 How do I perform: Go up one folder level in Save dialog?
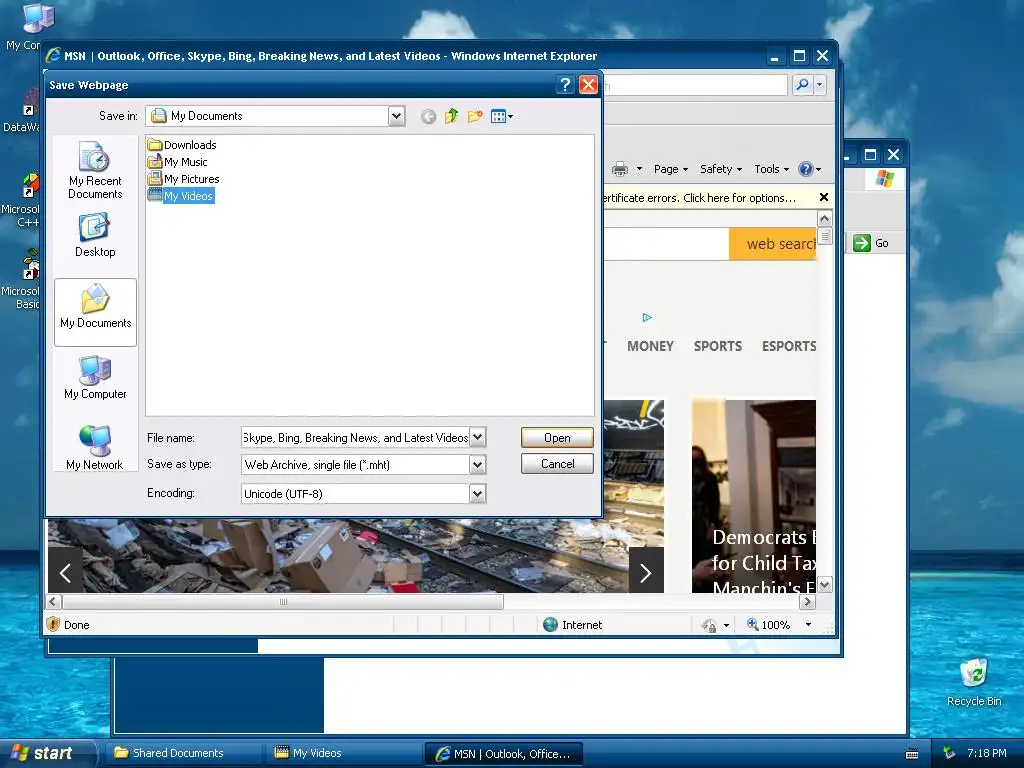(x=451, y=116)
